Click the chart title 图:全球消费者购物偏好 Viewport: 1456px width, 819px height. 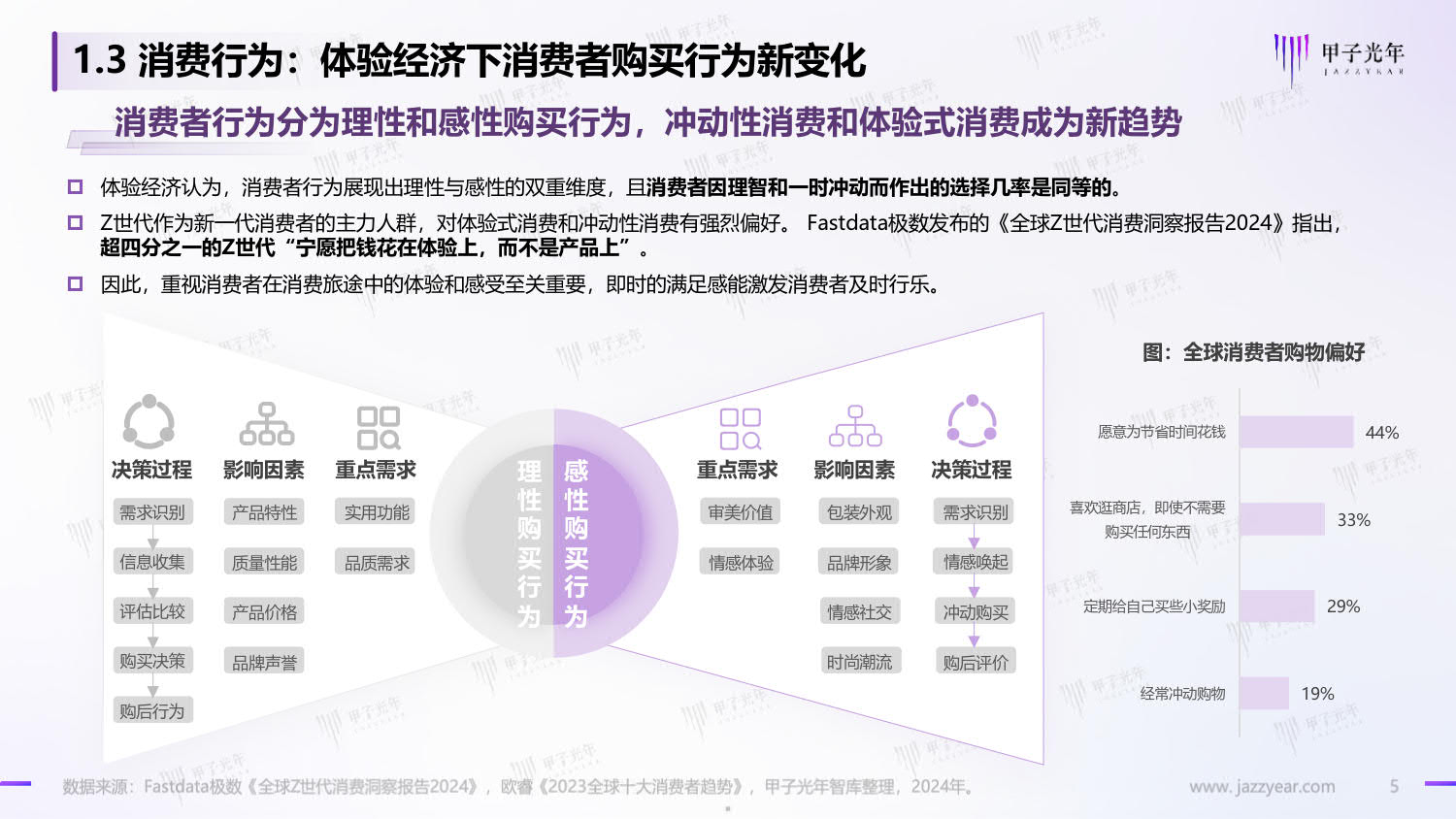pos(1254,352)
